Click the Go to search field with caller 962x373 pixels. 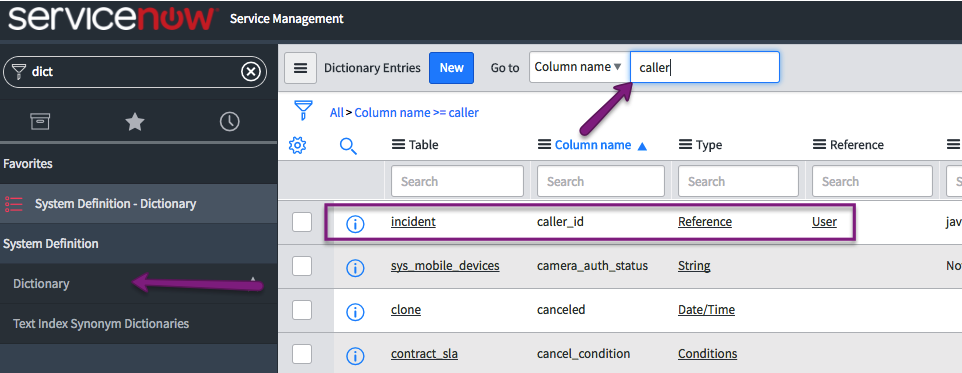click(x=705, y=67)
